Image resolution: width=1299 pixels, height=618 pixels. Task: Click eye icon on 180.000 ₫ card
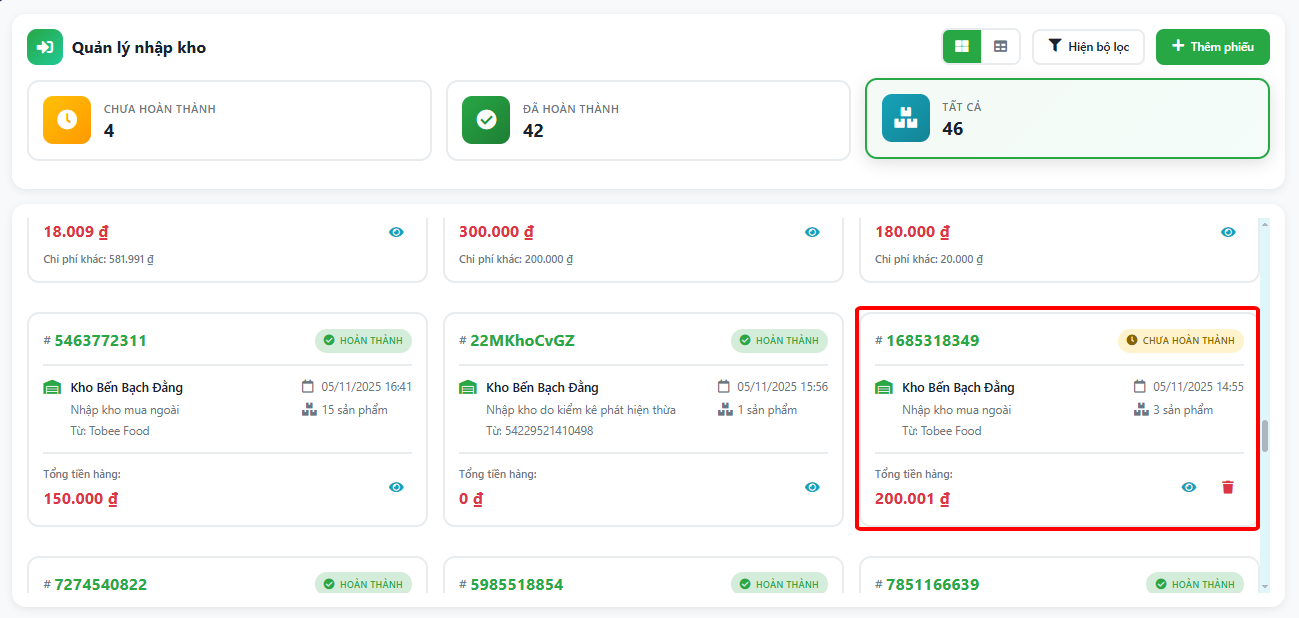point(1228,232)
